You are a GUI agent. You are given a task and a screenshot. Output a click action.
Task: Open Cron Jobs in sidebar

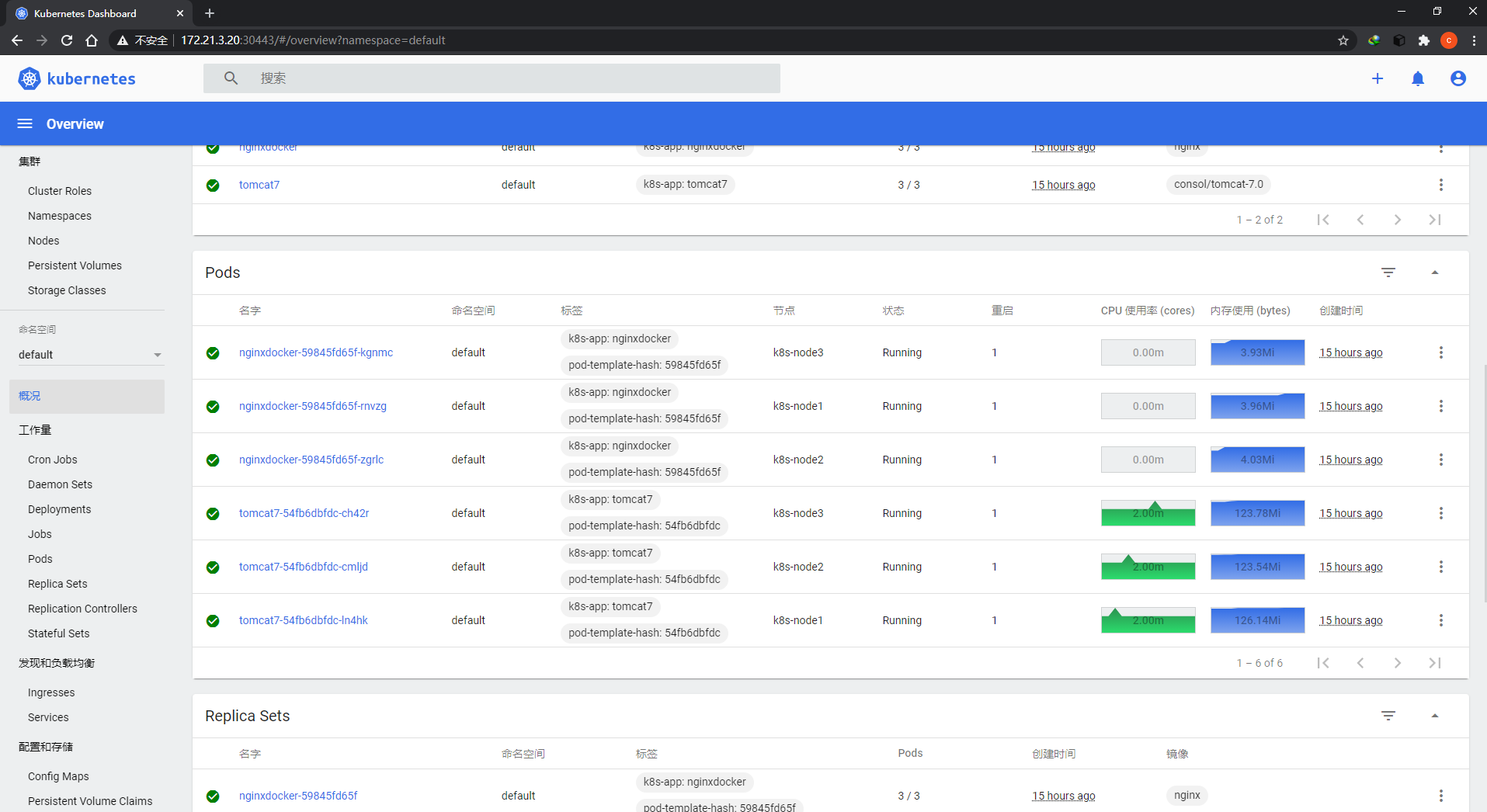click(x=53, y=460)
